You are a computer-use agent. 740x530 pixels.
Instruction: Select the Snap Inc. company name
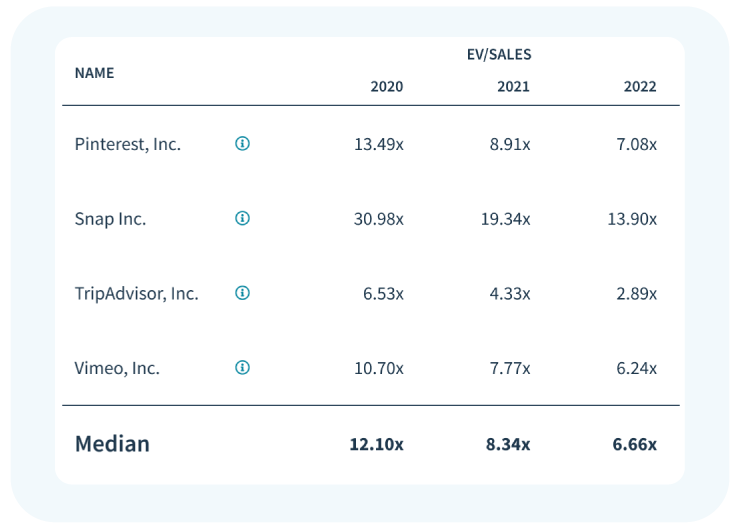(110, 219)
